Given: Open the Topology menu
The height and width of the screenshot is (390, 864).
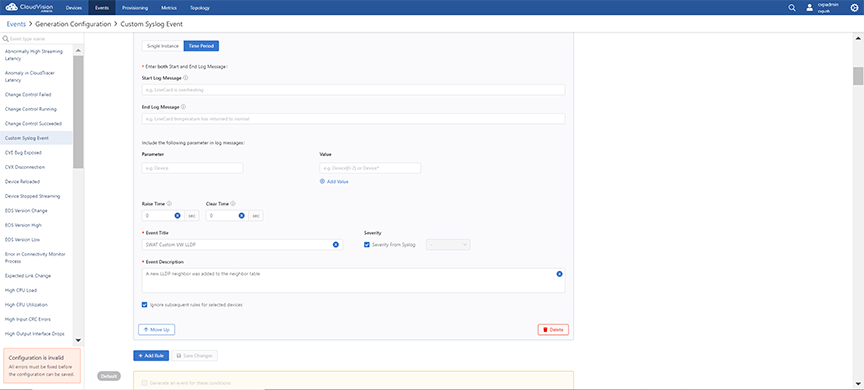Looking at the screenshot, I should click(x=199, y=8).
